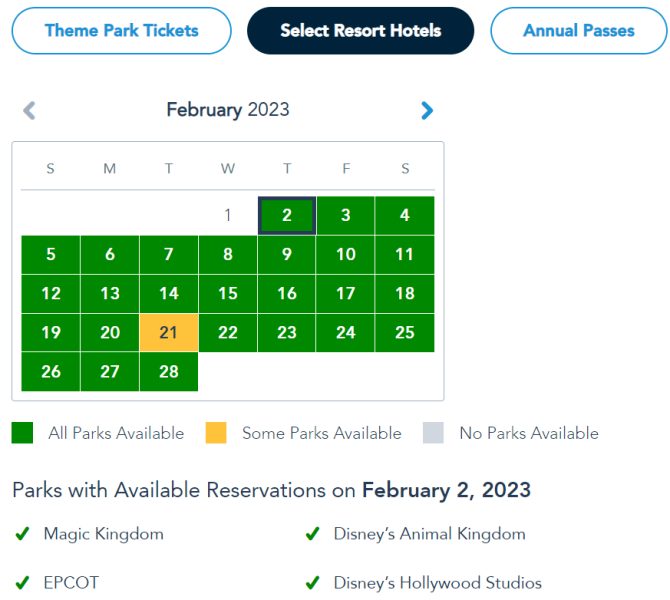Switch to Theme Park Tickets tab
Viewport: 670px width, 600px height.
point(121,30)
